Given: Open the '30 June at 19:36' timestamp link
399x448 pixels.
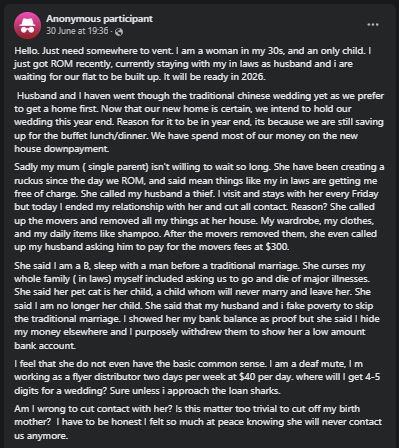Looking at the screenshot, I should [x=77, y=31].
